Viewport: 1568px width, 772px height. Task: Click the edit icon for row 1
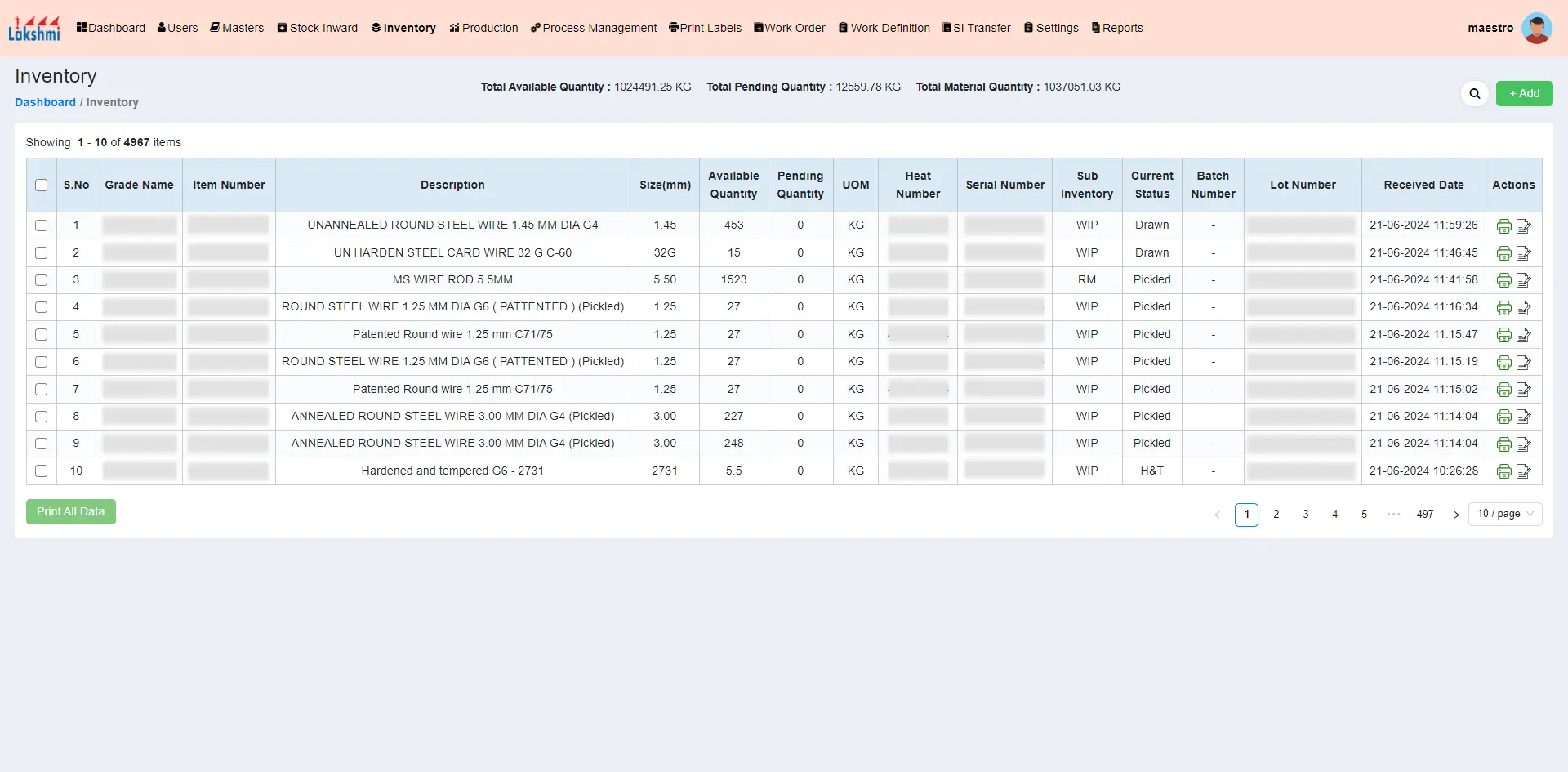1523,226
